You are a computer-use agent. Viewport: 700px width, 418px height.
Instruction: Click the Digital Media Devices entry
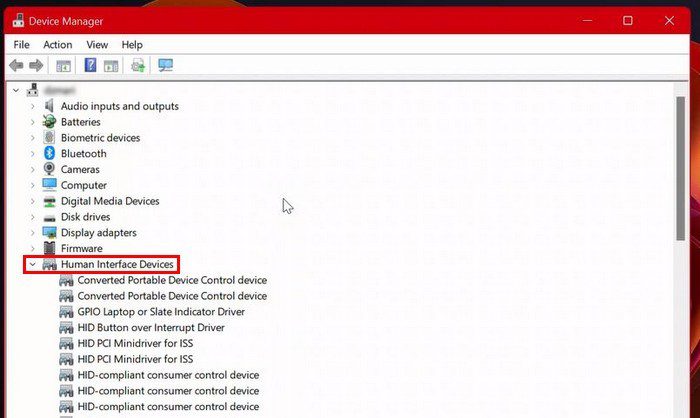tap(109, 201)
